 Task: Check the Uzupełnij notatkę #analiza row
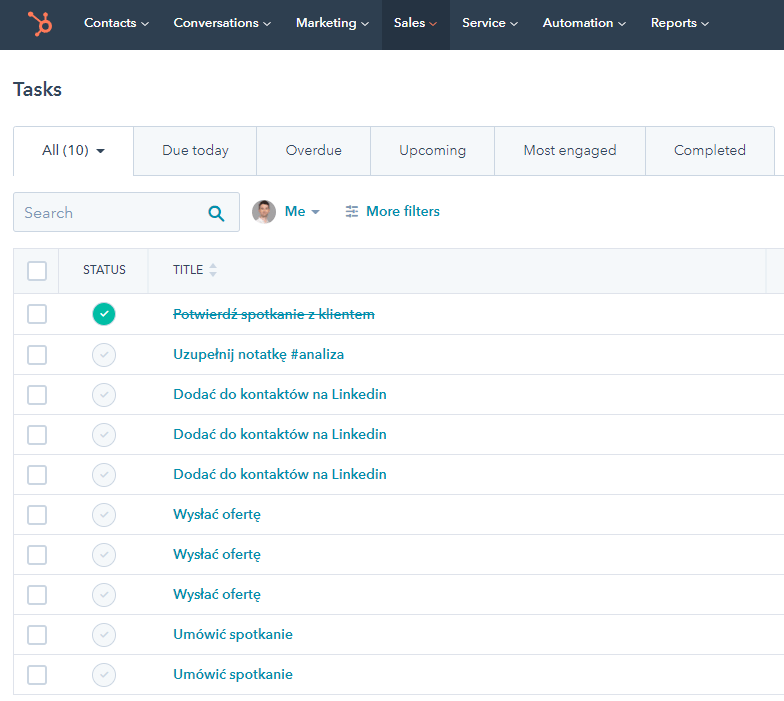click(x=37, y=355)
